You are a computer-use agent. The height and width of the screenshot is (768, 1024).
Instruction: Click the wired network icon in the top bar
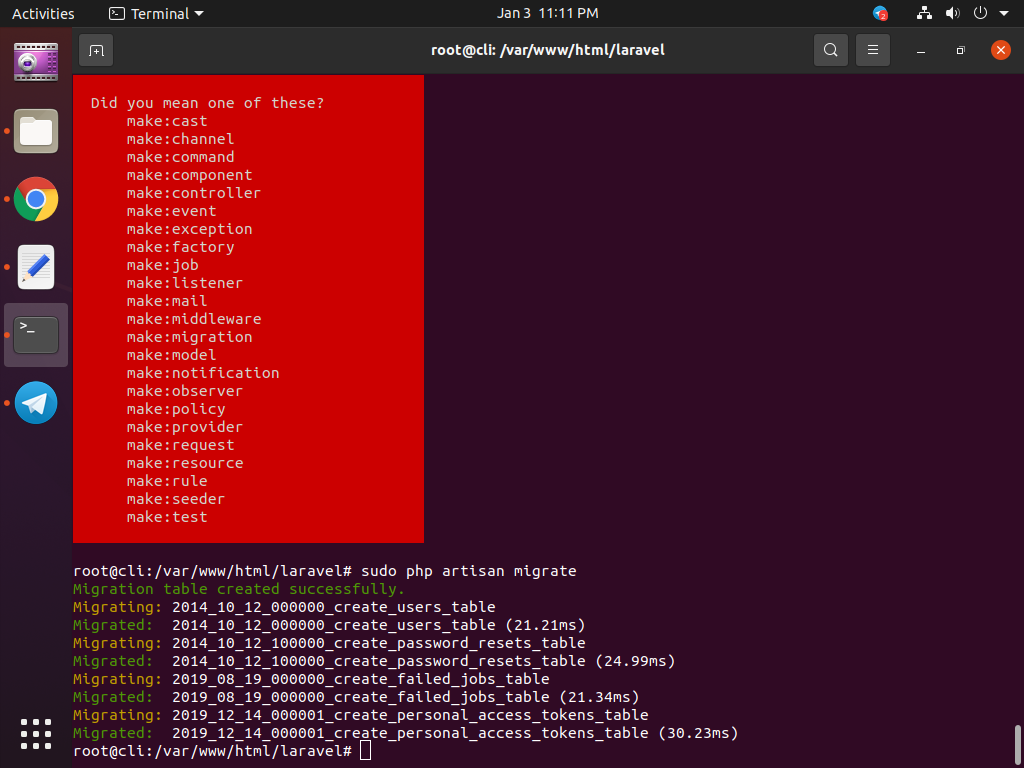click(923, 13)
